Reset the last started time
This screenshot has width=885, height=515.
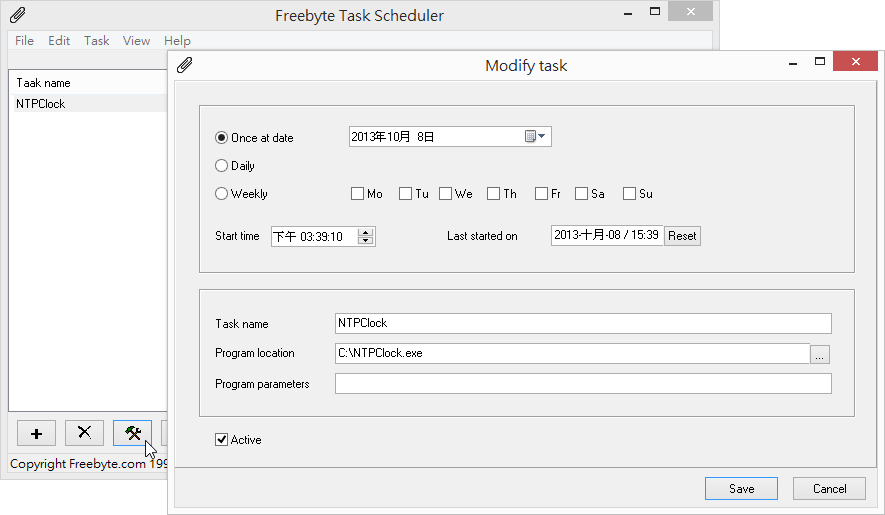tap(682, 236)
